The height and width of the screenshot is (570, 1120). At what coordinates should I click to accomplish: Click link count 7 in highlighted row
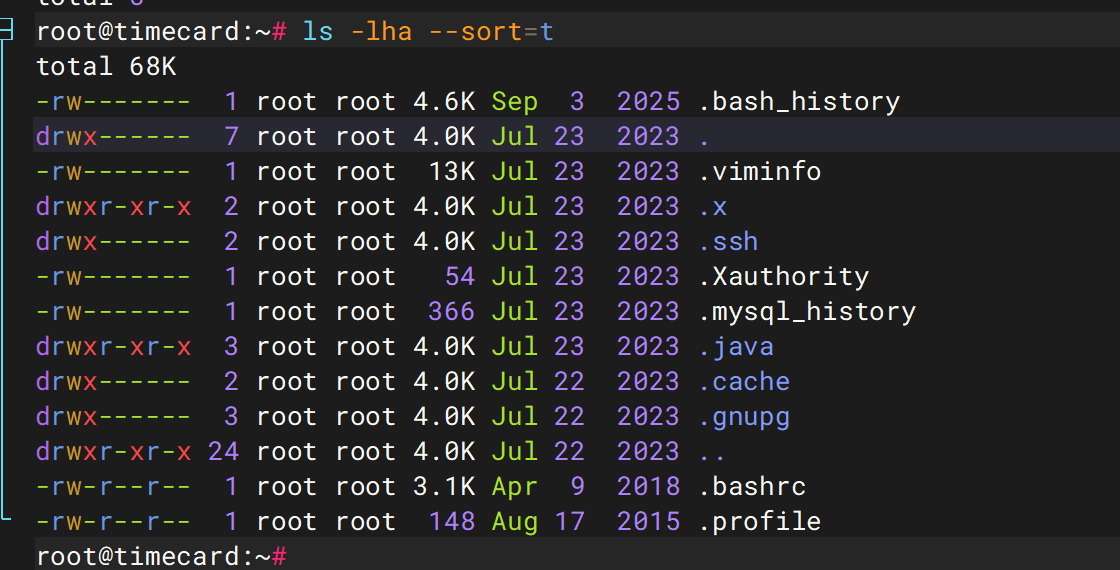click(x=231, y=136)
